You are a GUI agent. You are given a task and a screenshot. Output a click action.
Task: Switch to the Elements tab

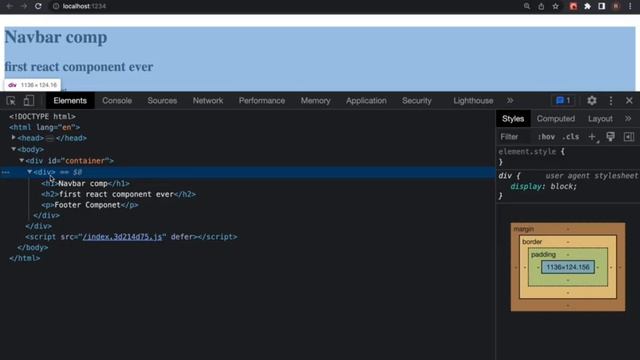[x=70, y=100]
